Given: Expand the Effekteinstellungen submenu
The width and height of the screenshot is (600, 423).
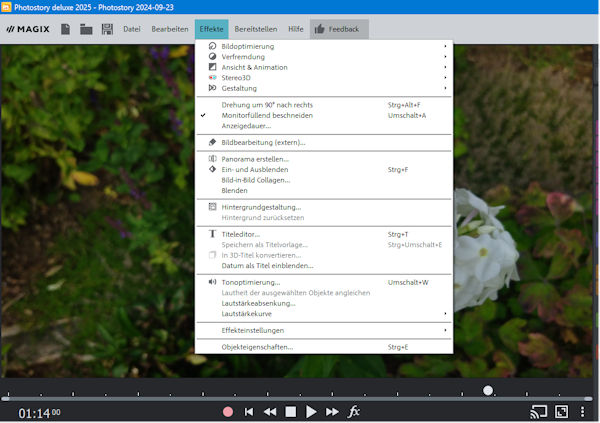Looking at the screenshot, I should (x=324, y=330).
